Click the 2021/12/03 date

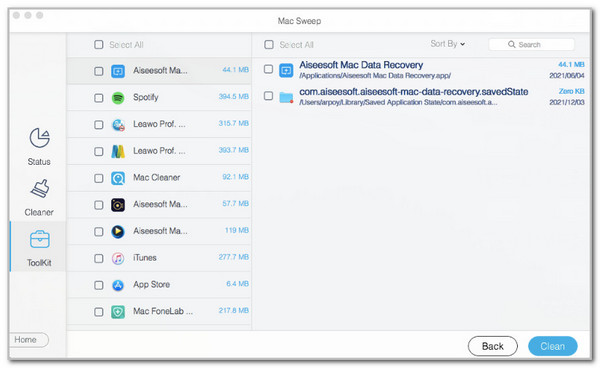(x=567, y=103)
